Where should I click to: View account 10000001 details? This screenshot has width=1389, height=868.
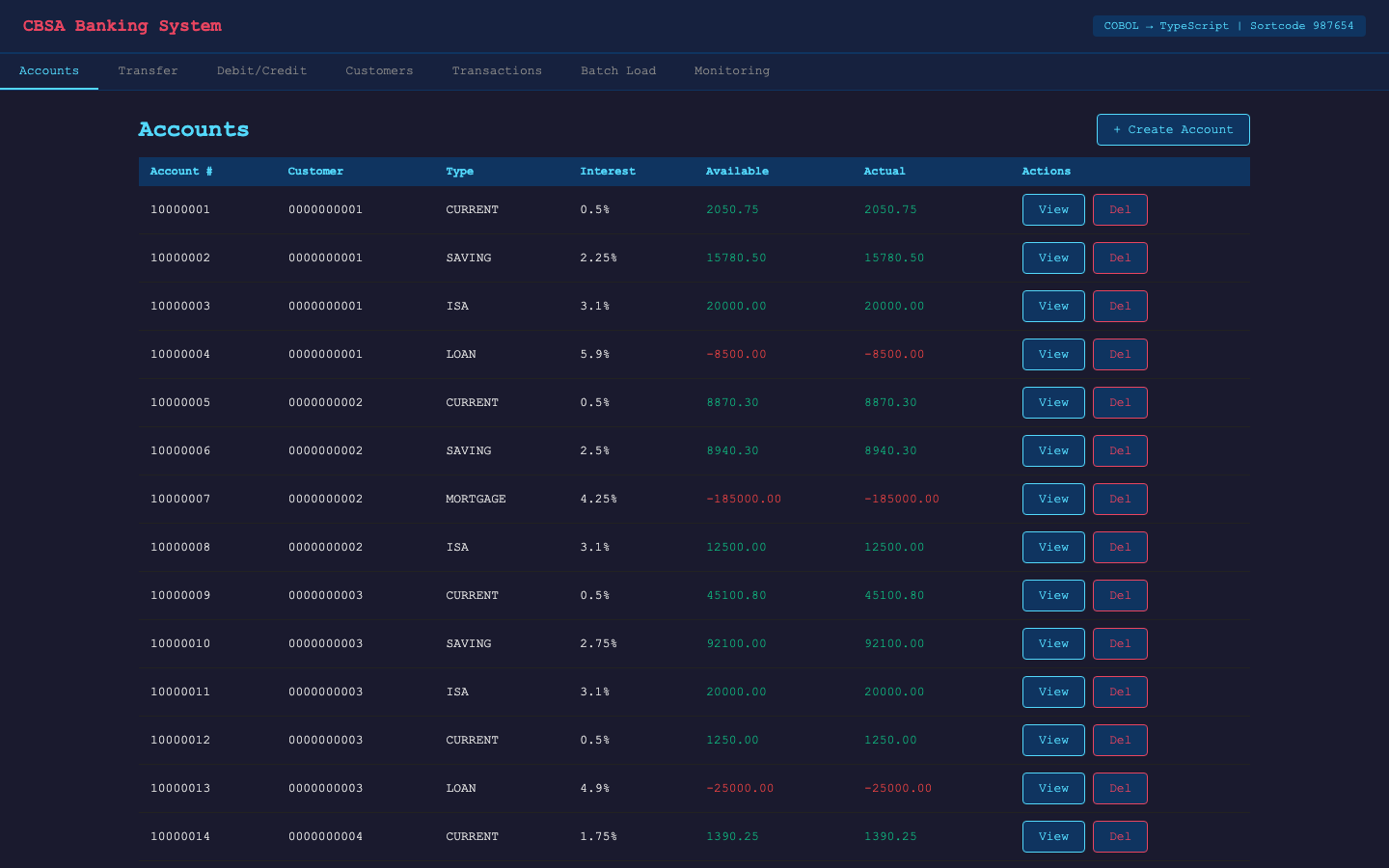point(1052,209)
